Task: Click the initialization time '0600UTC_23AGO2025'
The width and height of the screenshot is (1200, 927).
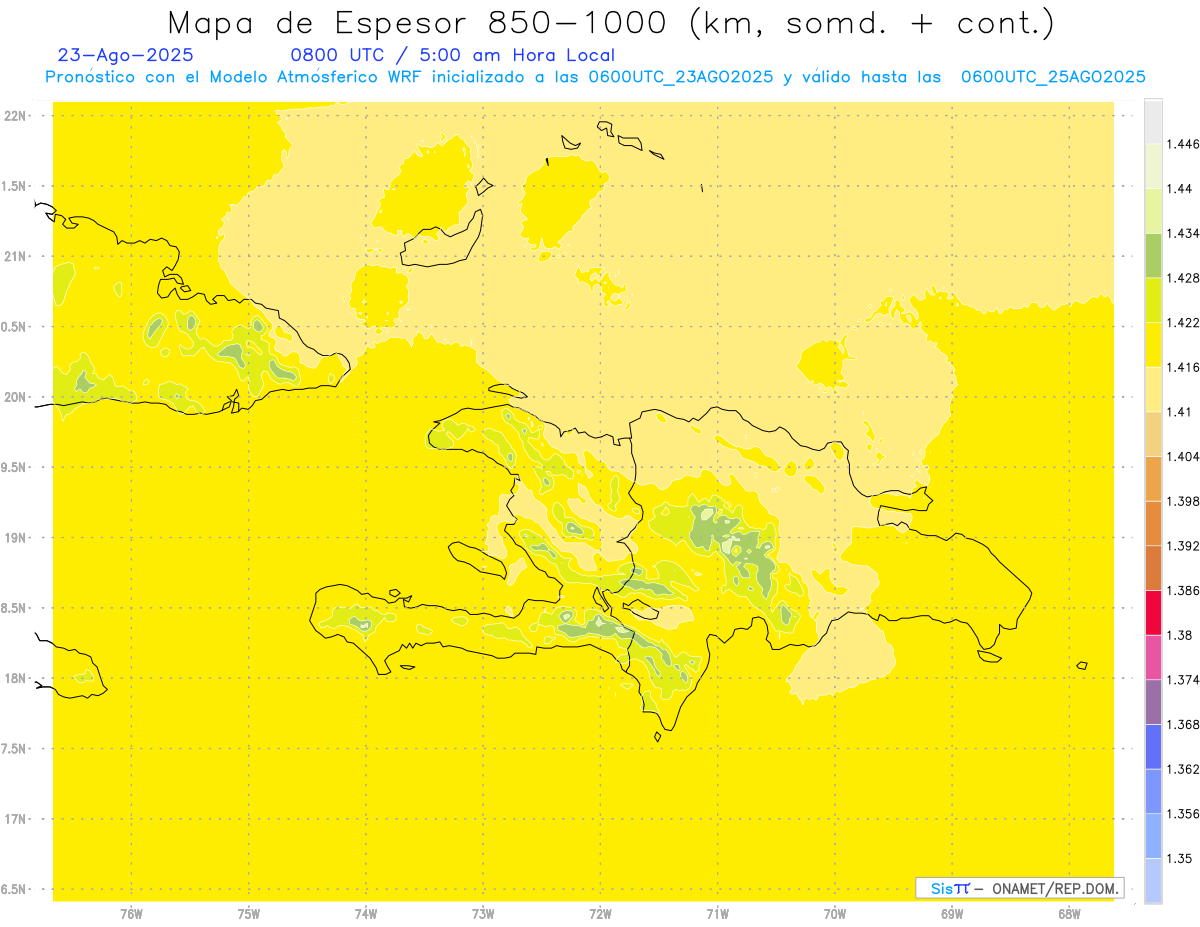Action: click(680, 77)
